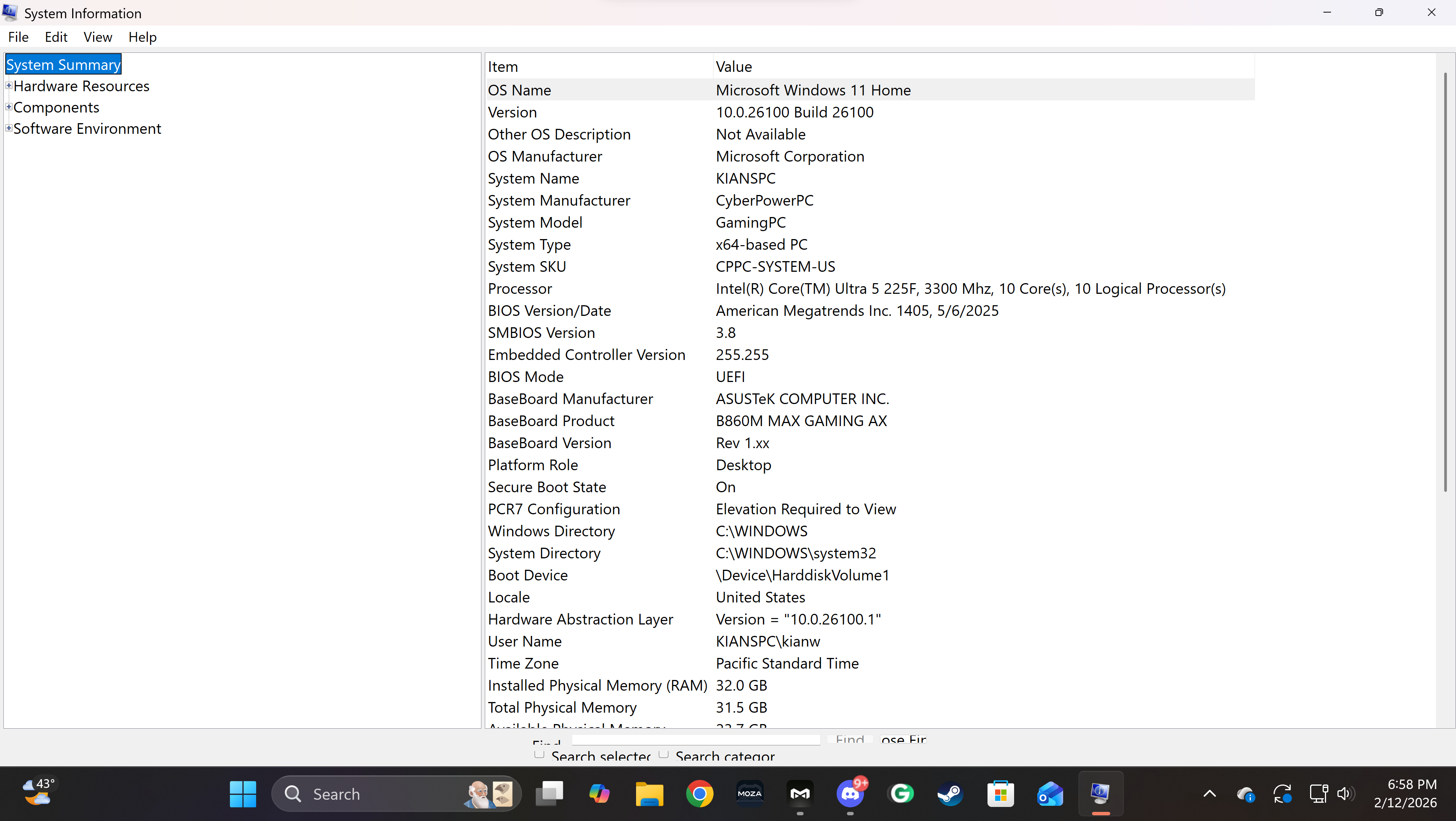Viewport: 1456px width, 821px height.
Task: Select the Installed Physical Memory (RAM) row
Action: tap(870, 685)
